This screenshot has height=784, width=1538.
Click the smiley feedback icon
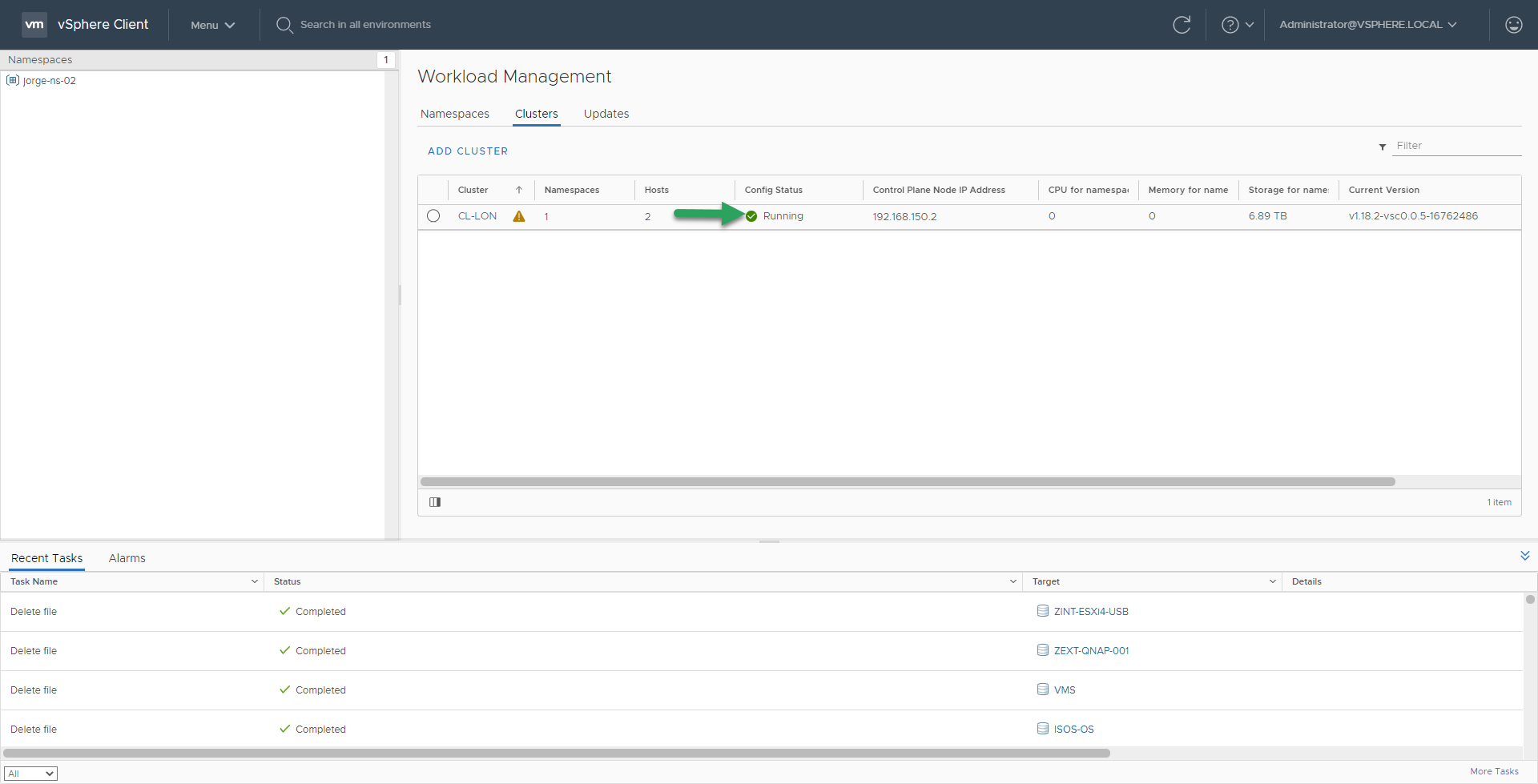[1513, 25]
